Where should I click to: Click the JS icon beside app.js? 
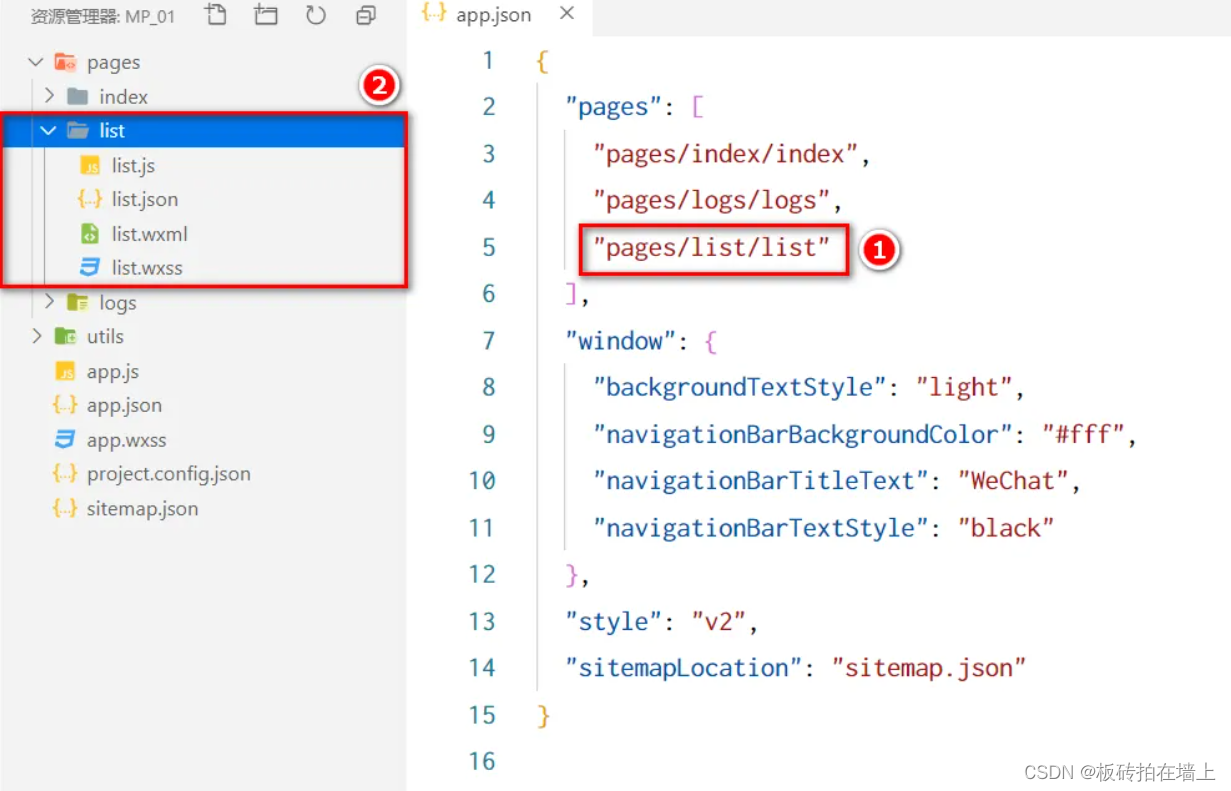65,372
